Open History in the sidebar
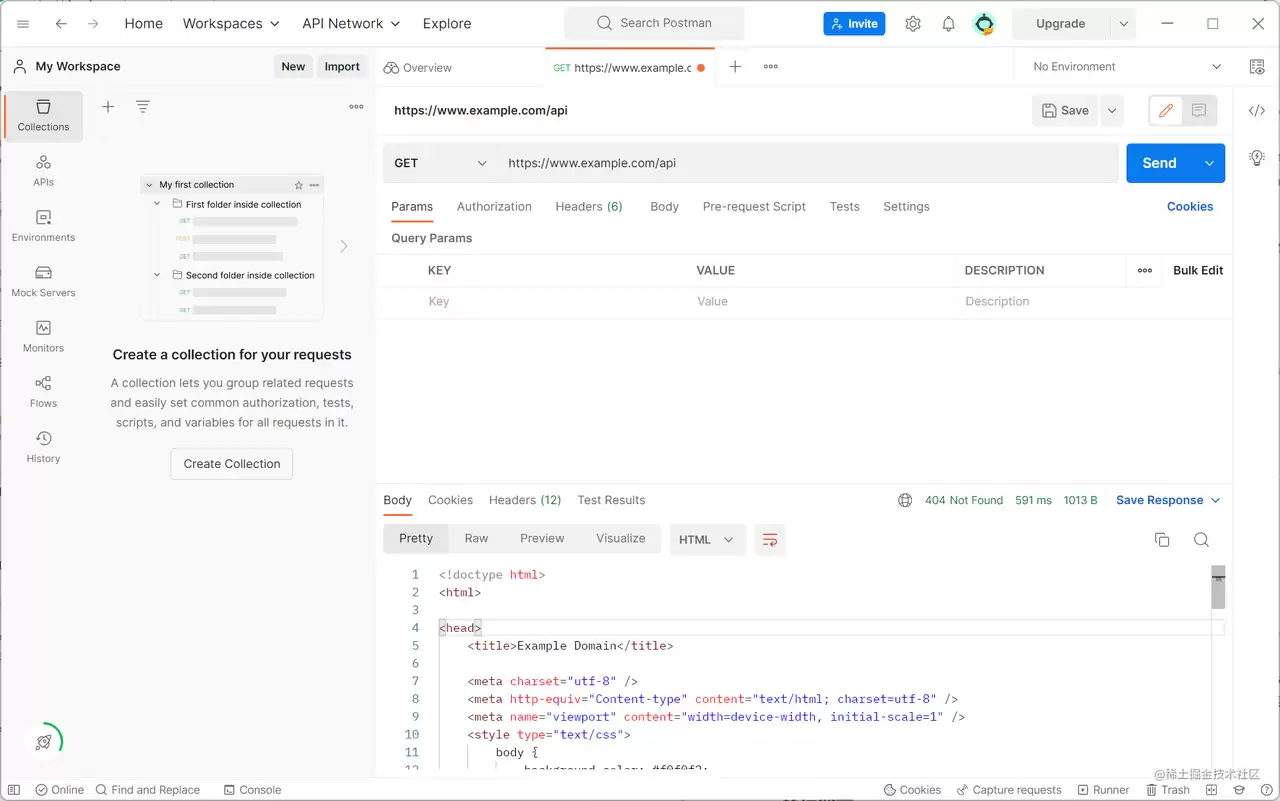Viewport: 1280px width, 801px height. [43, 447]
